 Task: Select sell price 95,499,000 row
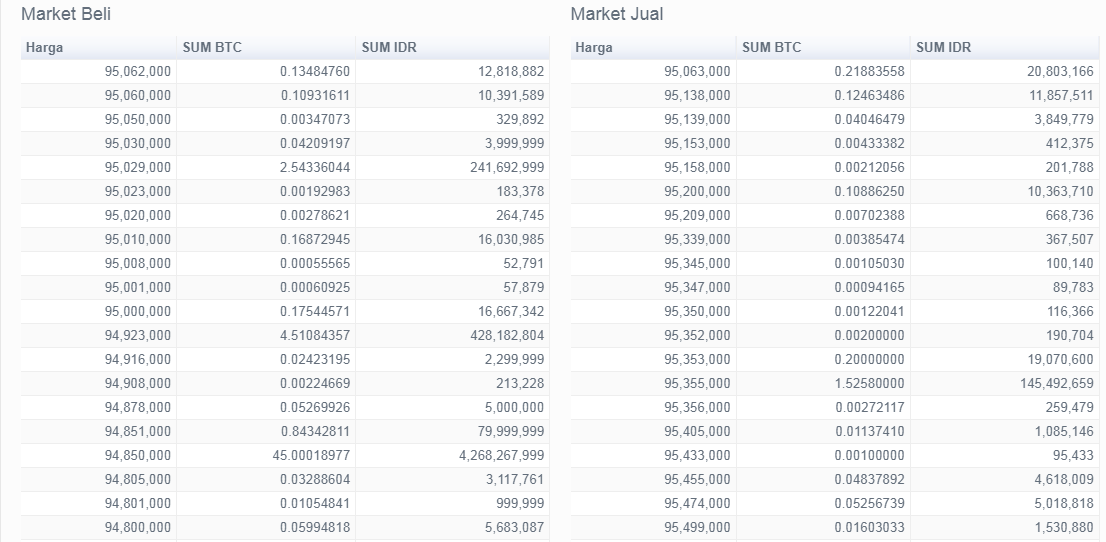834,527
